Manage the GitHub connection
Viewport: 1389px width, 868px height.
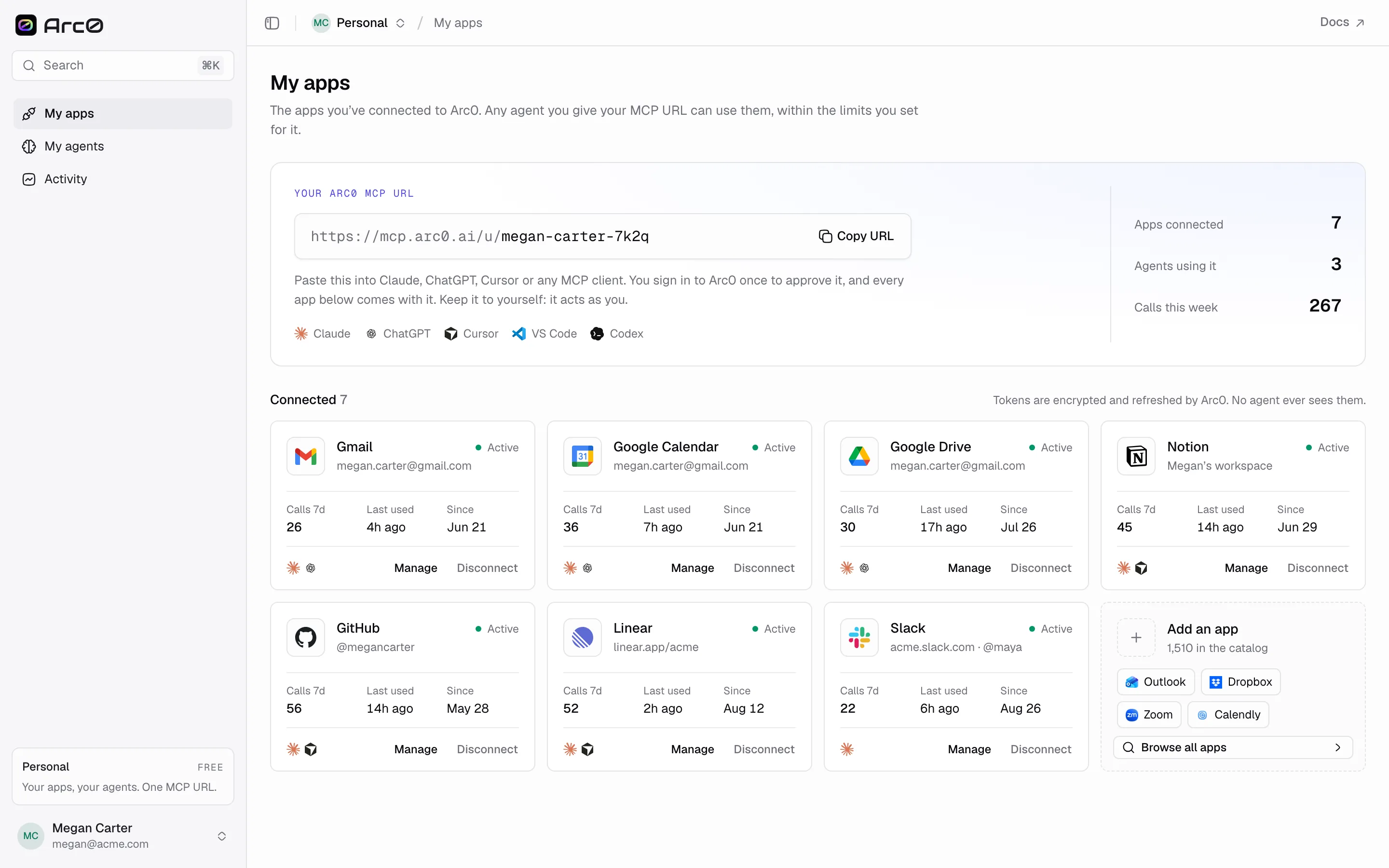416,750
